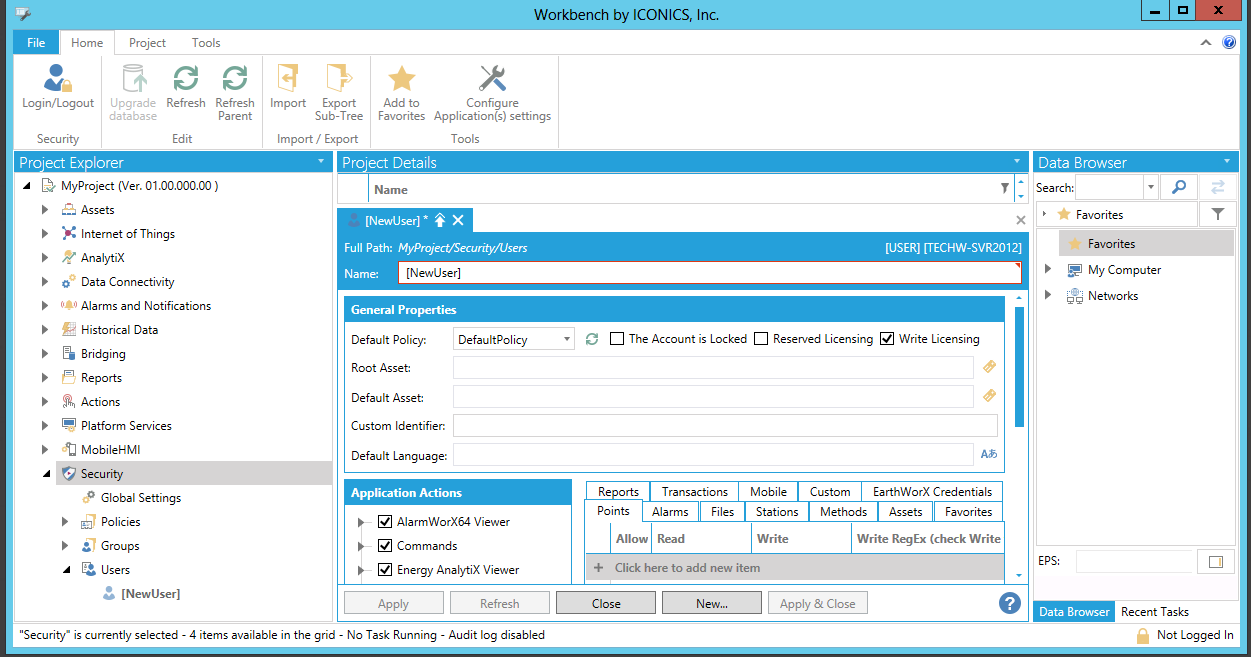
Task: Expand the Alarms and Notifications node
Action: click(45, 306)
